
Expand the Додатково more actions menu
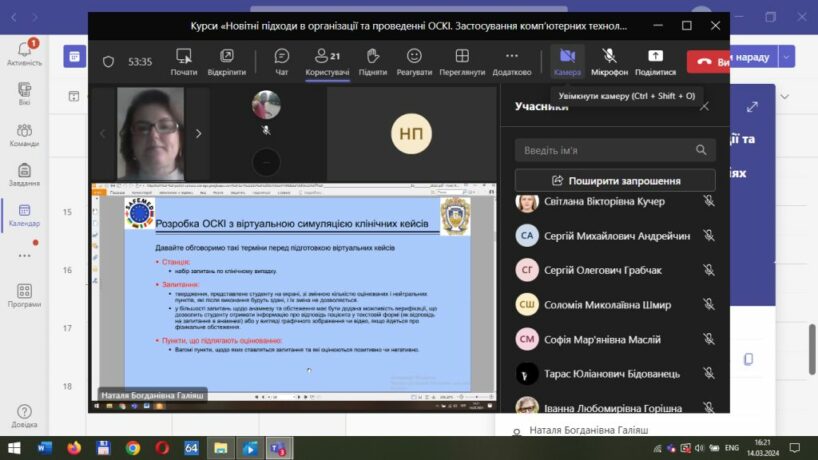[x=512, y=61]
